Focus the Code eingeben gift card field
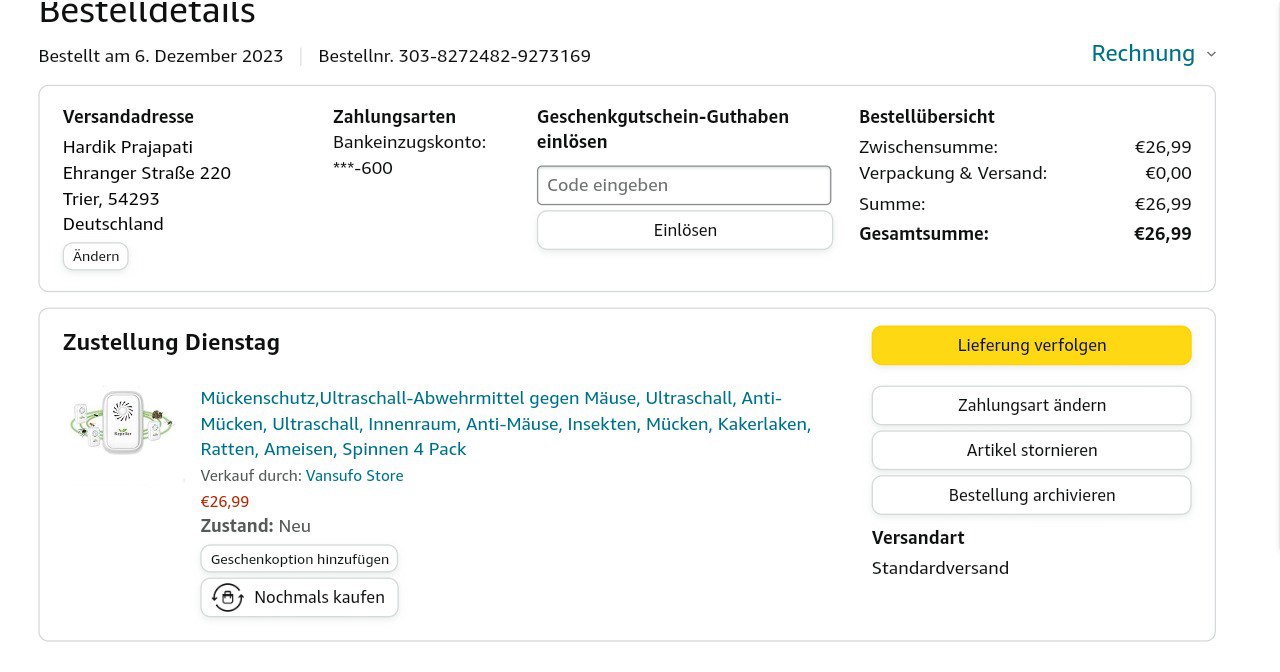Viewport: 1280px width, 672px height. [x=684, y=186]
